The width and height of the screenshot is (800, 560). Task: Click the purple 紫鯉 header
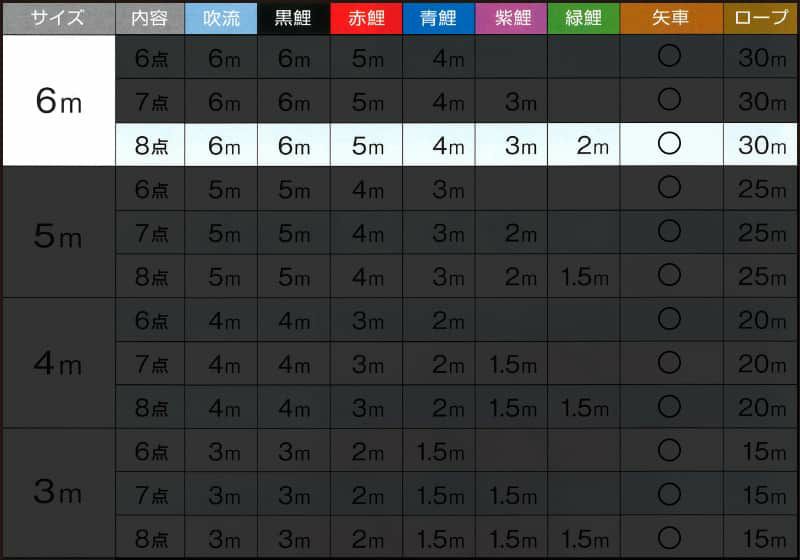tap(511, 18)
